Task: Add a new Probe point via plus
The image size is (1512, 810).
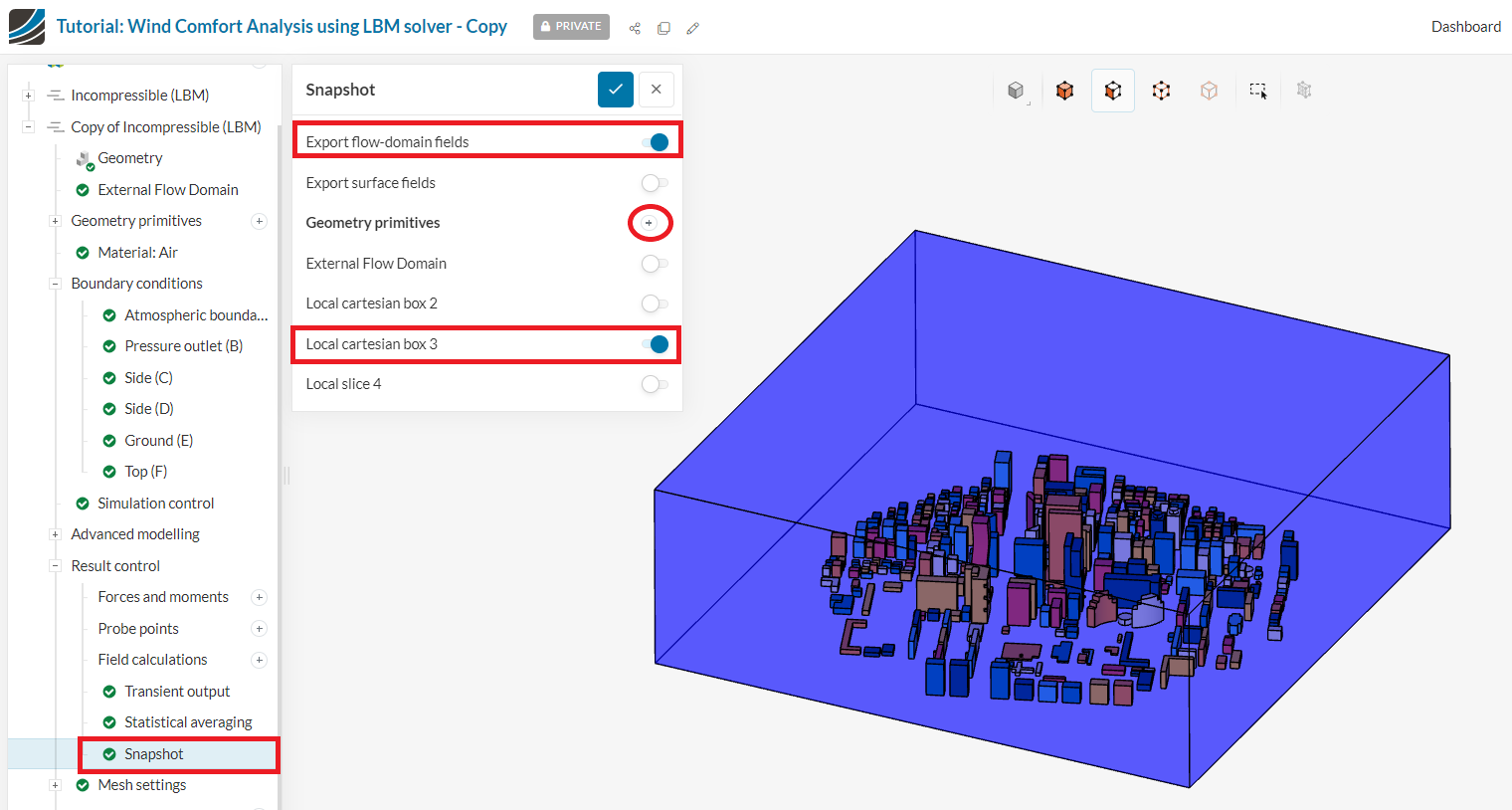Action: point(259,628)
